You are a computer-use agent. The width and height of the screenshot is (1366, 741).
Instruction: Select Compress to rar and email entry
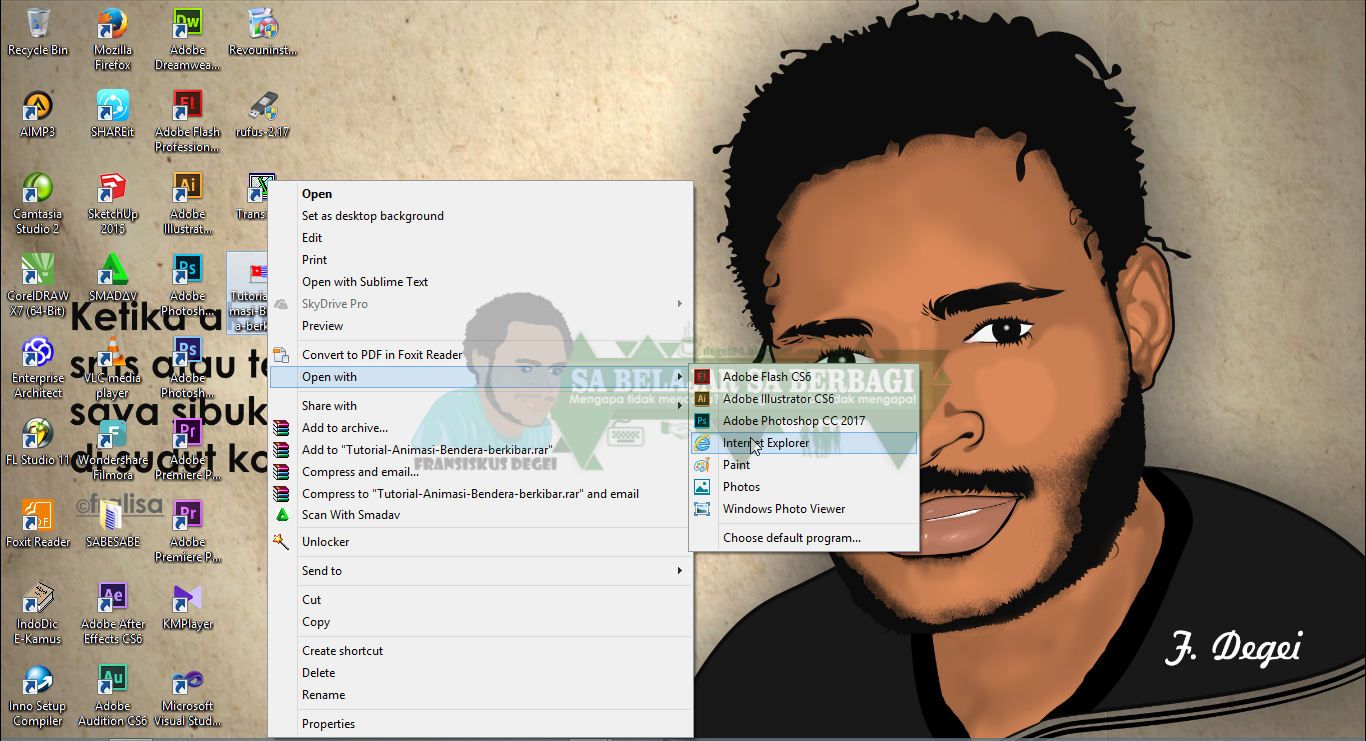tap(480, 494)
